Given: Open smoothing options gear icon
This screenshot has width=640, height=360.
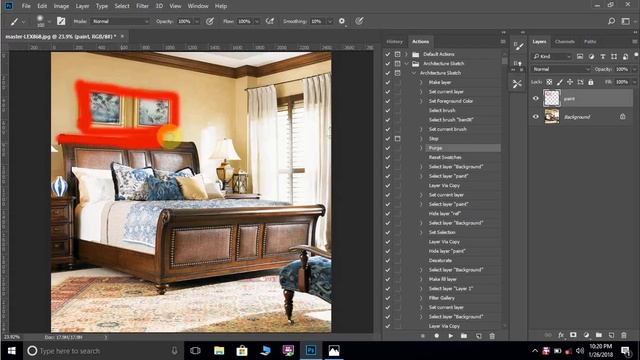Looking at the screenshot, I should click(x=342, y=21).
